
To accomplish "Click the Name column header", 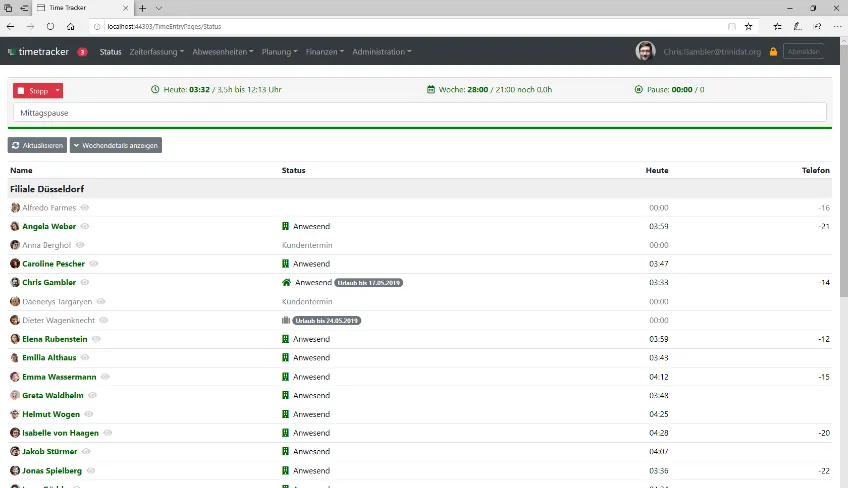I will click(x=21, y=170).
